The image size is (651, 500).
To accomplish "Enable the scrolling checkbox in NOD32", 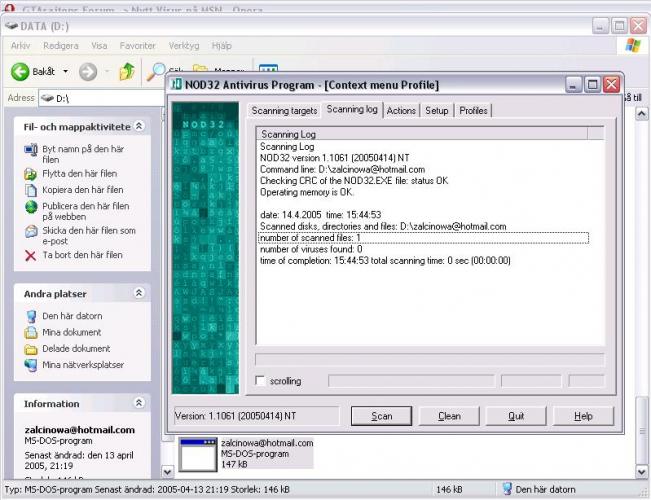I will pyautogui.click(x=261, y=381).
